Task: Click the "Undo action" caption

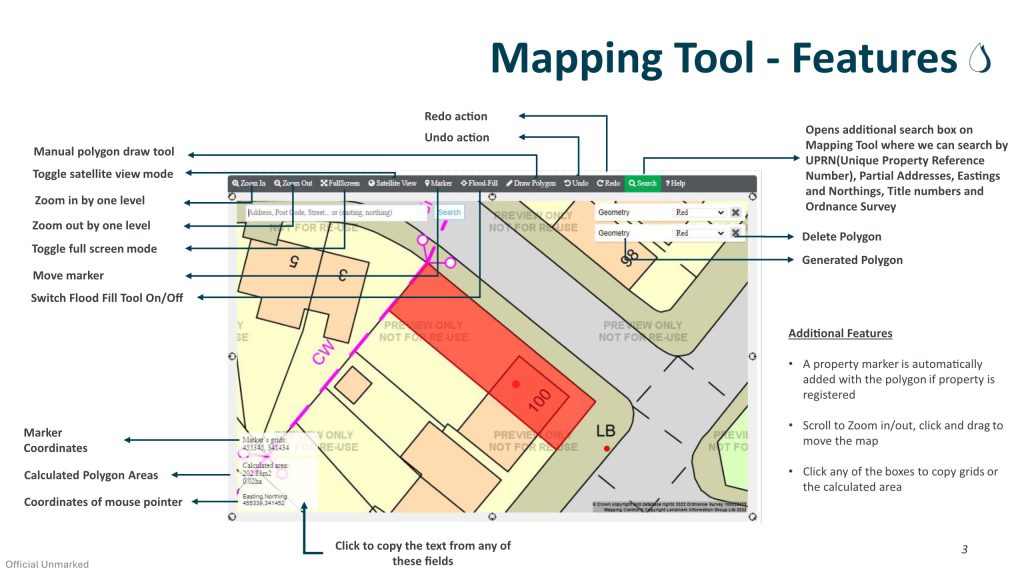Action: (x=456, y=137)
